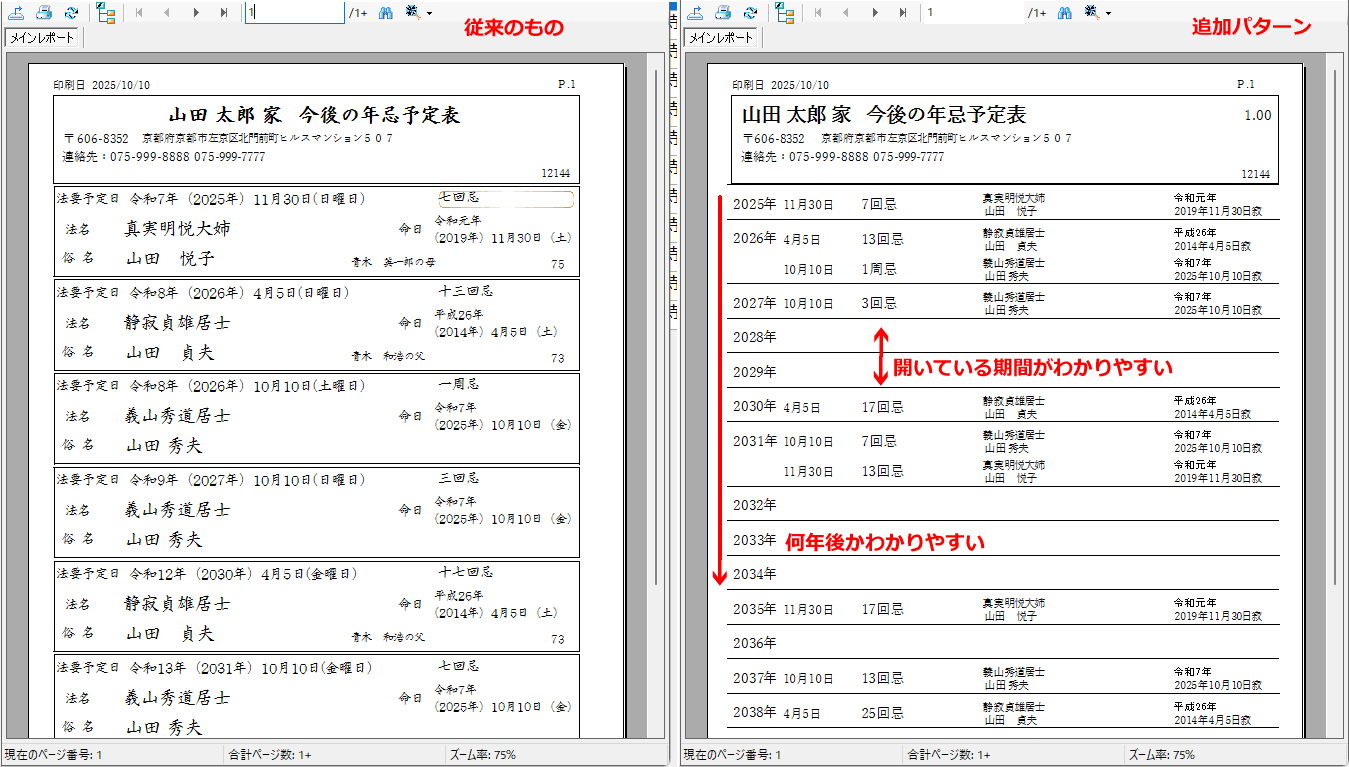The image size is (1349, 767).
Task: Go to next page in right viewer
Action: tap(875, 13)
